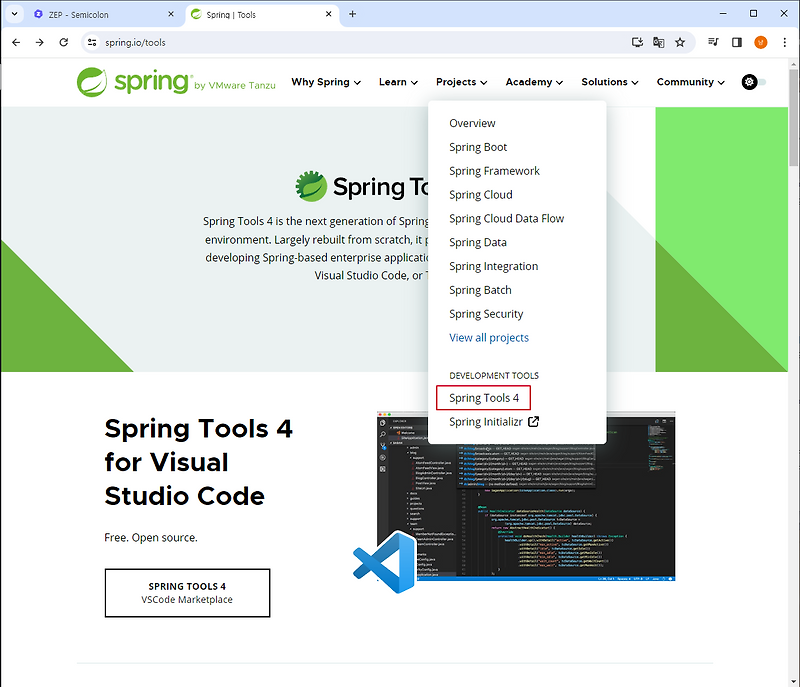Open a new browser tab

pyautogui.click(x=352, y=14)
